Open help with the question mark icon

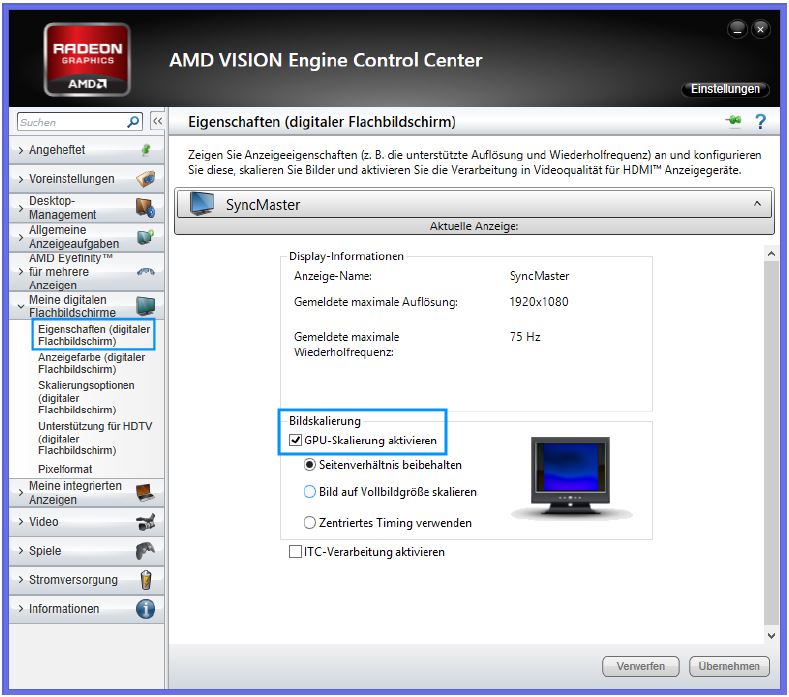(x=760, y=121)
